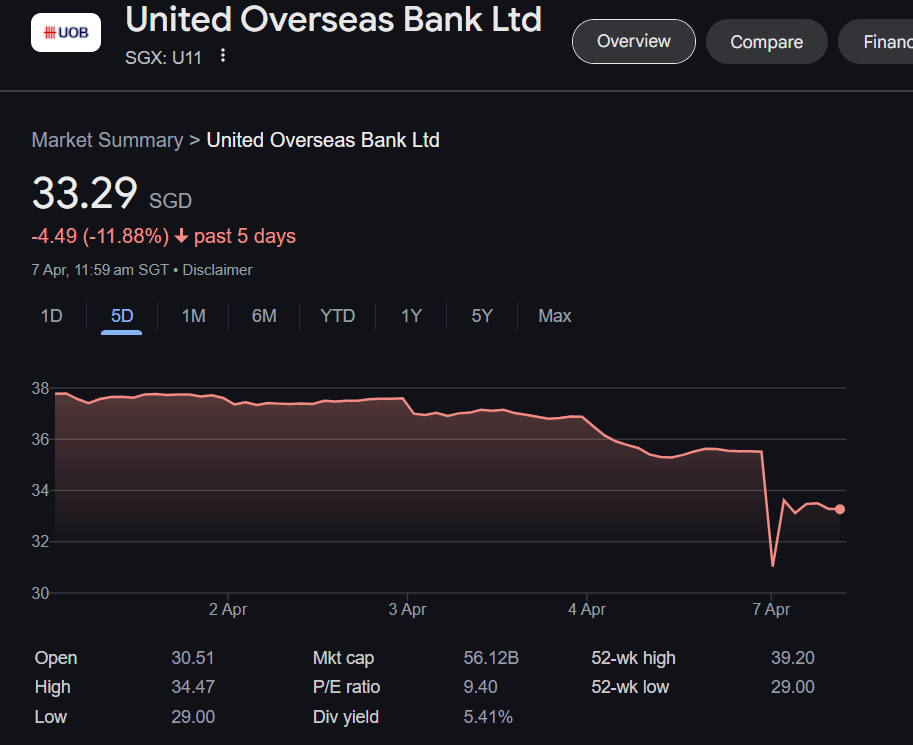Show the 5Y chart range
This screenshot has width=913, height=745.
pos(482,316)
